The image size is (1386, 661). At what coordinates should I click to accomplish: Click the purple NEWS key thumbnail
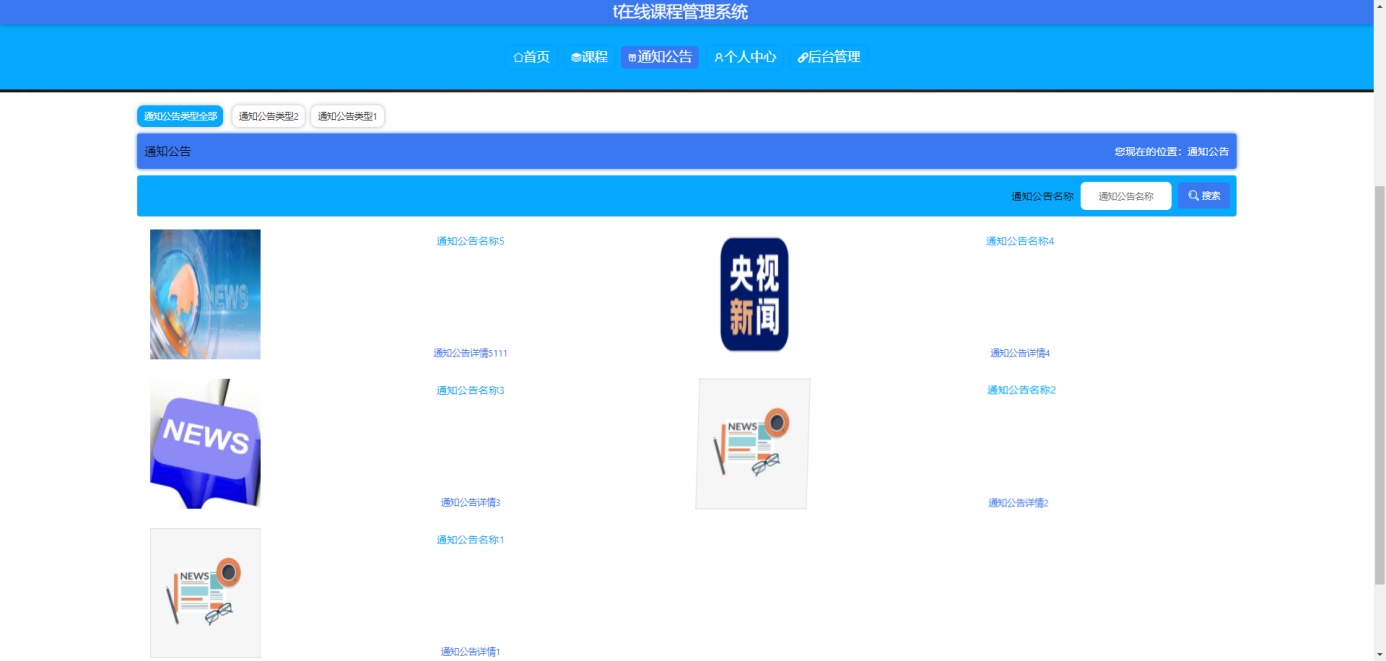pyautogui.click(x=205, y=443)
